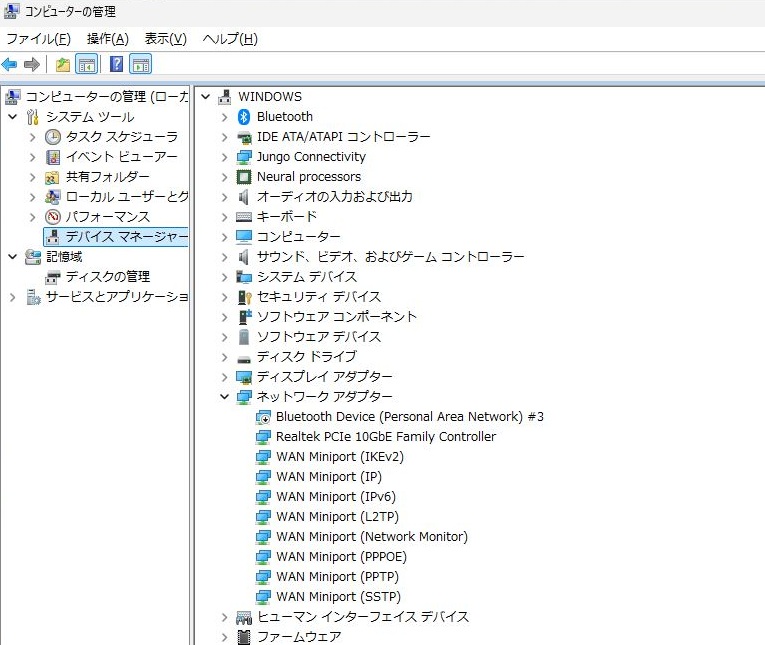Toggle the action pane show/hide button
The image size is (765, 645).
(141, 65)
